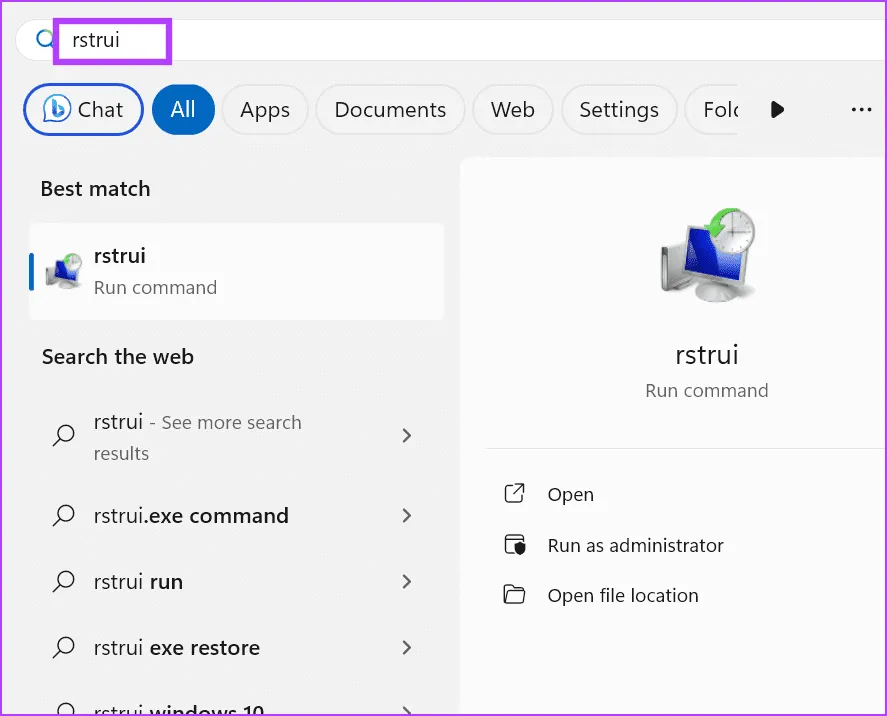Viewport: 887px width, 716px height.
Task: Click the search magnifier icon in search box
Action: (43, 39)
